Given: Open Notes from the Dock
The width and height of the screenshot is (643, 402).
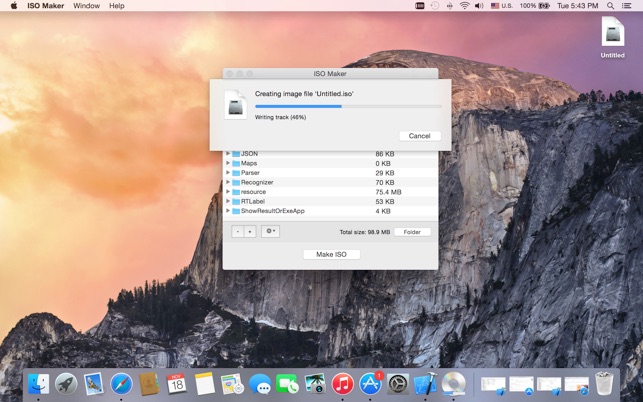Looking at the screenshot, I should [x=204, y=385].
